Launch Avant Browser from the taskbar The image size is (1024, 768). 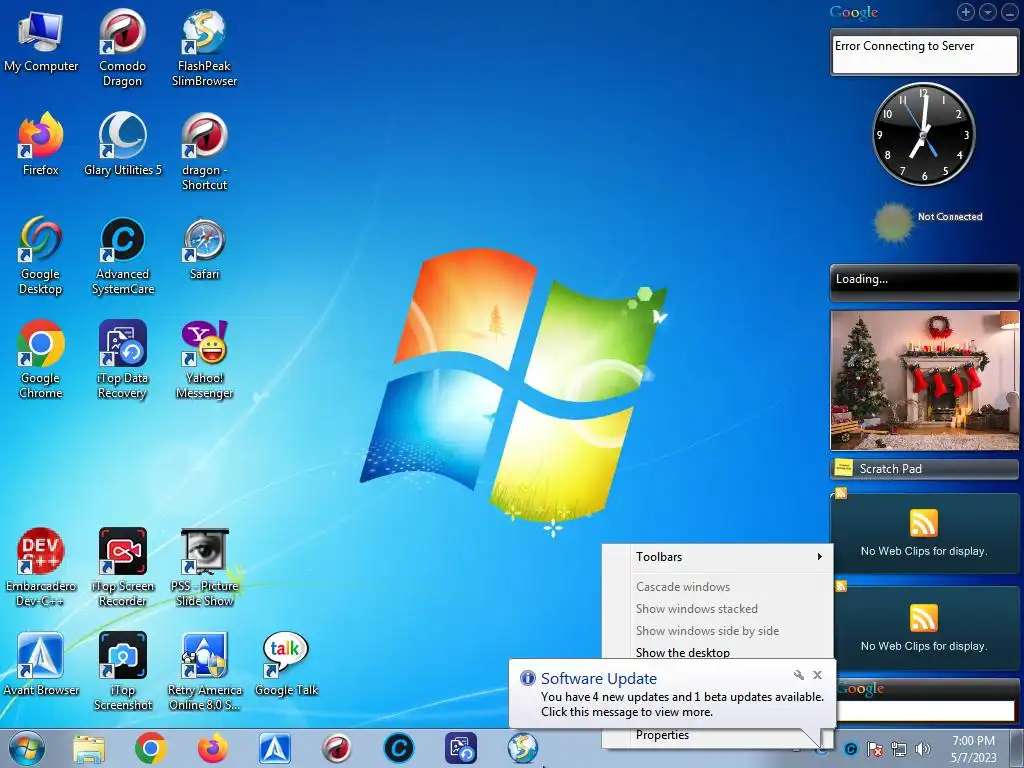tap(275, 748)
